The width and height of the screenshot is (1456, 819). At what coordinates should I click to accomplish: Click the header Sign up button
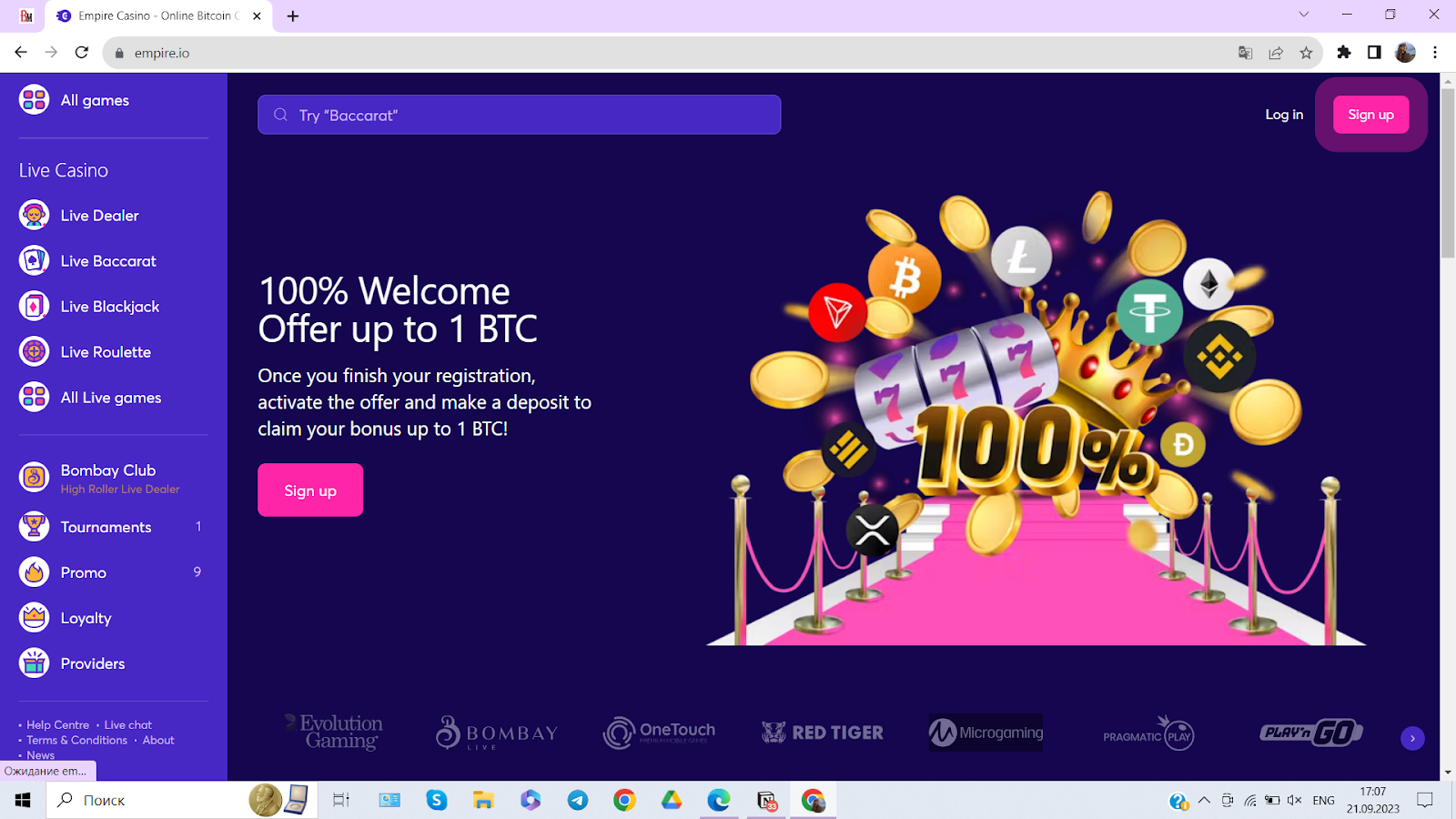click(x=1370, y=115)
